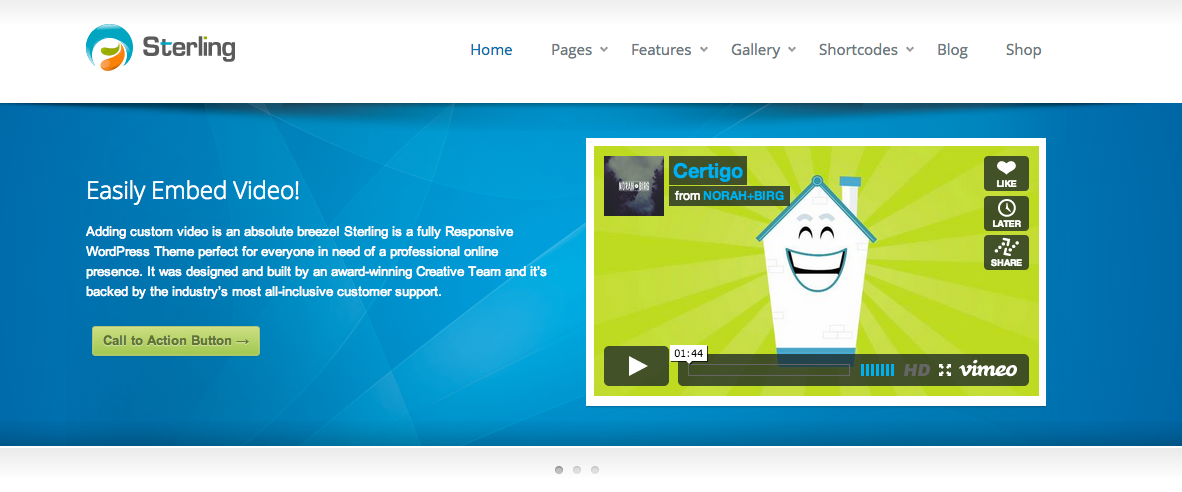Share the video via Share icon
This screenshot has width=1182, height=492.
click(x=1006, y=252)
